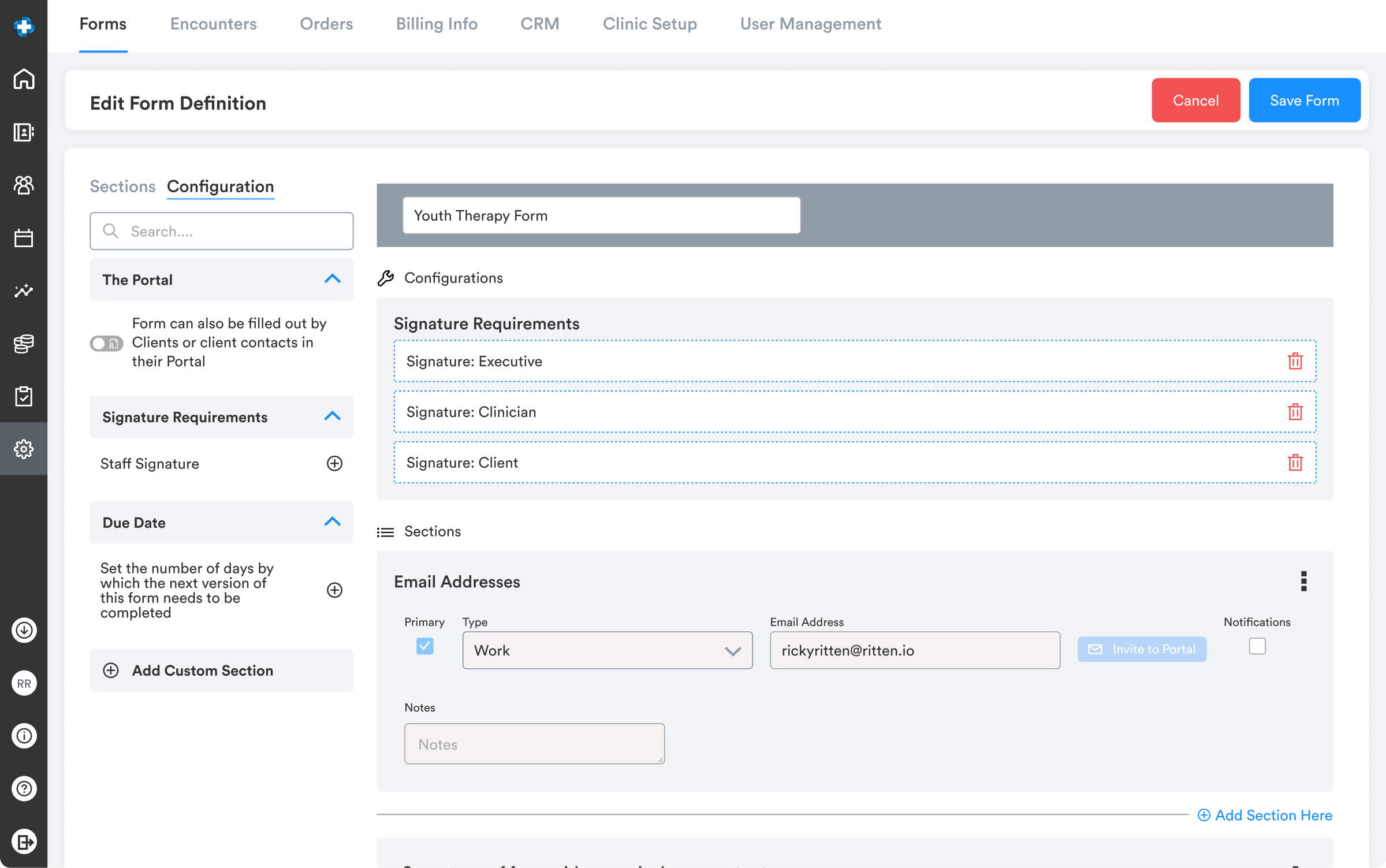Screen dimensions: 1386x868
Task: Click the Email Addresses section heading
Action: [457, 582]
